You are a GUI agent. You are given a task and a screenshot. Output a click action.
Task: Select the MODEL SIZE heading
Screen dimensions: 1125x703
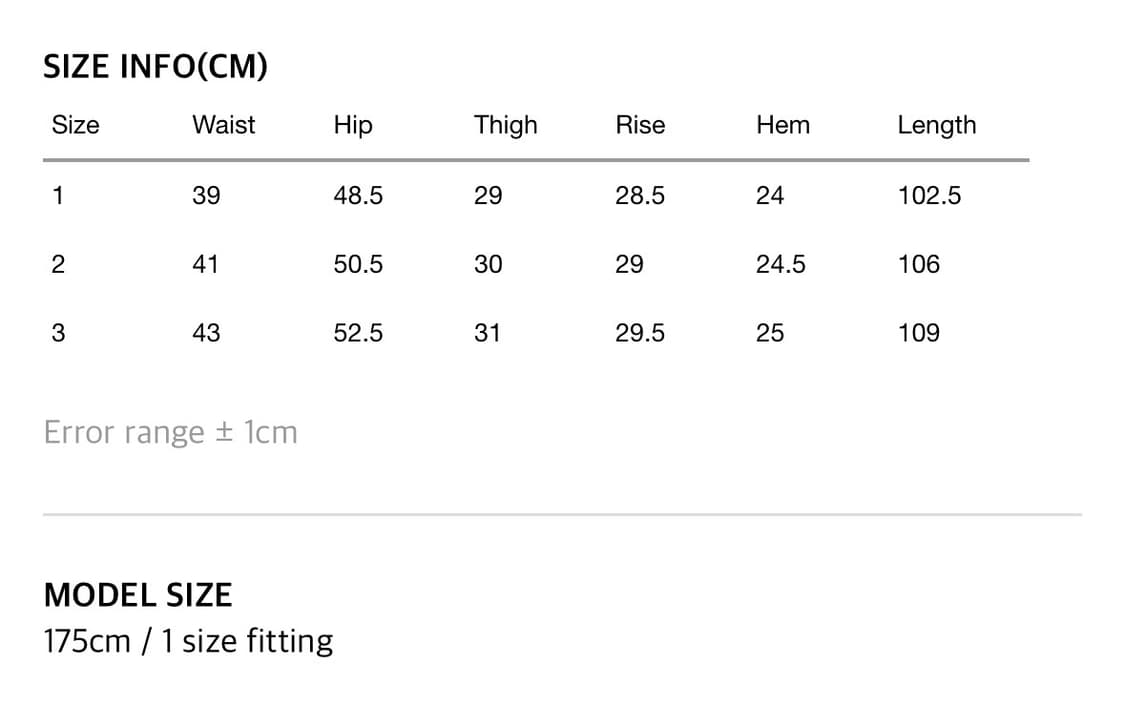click(138, 595)
